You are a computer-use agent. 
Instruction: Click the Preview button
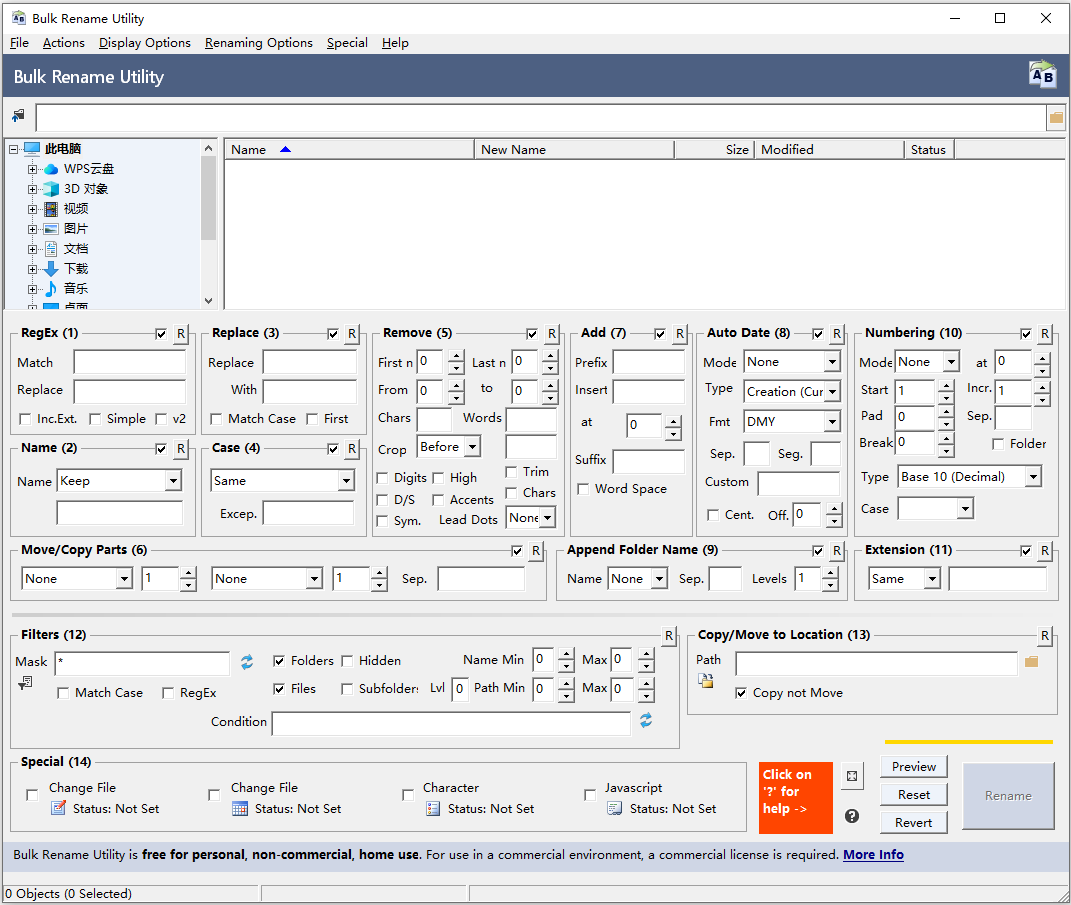click(914, 767)
